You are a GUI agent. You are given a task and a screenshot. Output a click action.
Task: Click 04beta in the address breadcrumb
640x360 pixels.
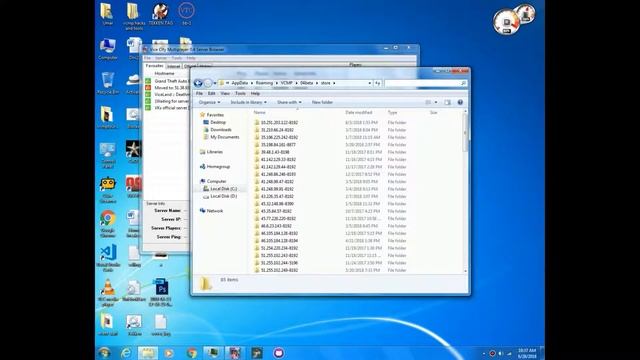(x=306, y=83)
